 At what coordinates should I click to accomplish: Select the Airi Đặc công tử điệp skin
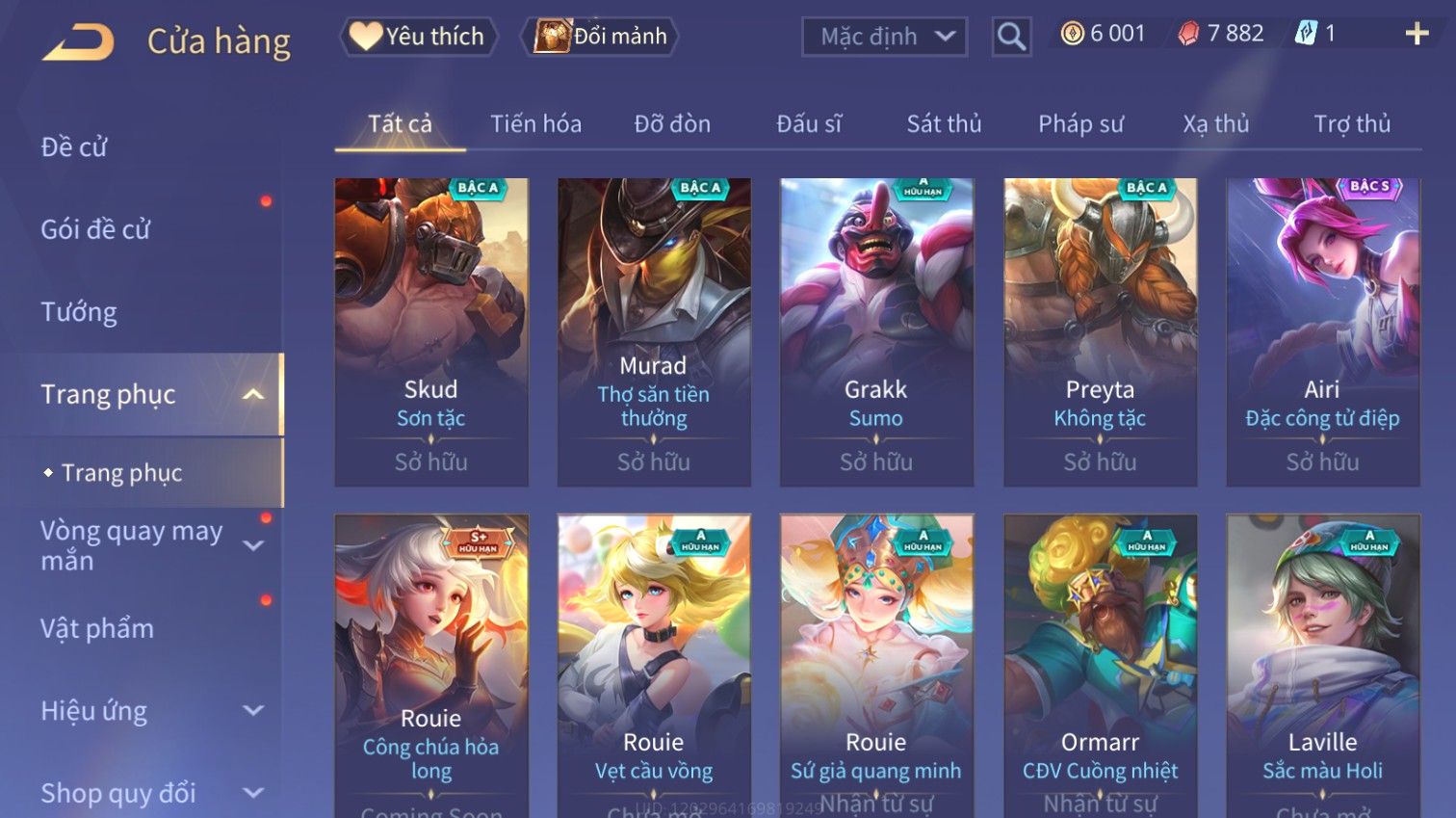pyautogui.click(x=1322, y=332)
